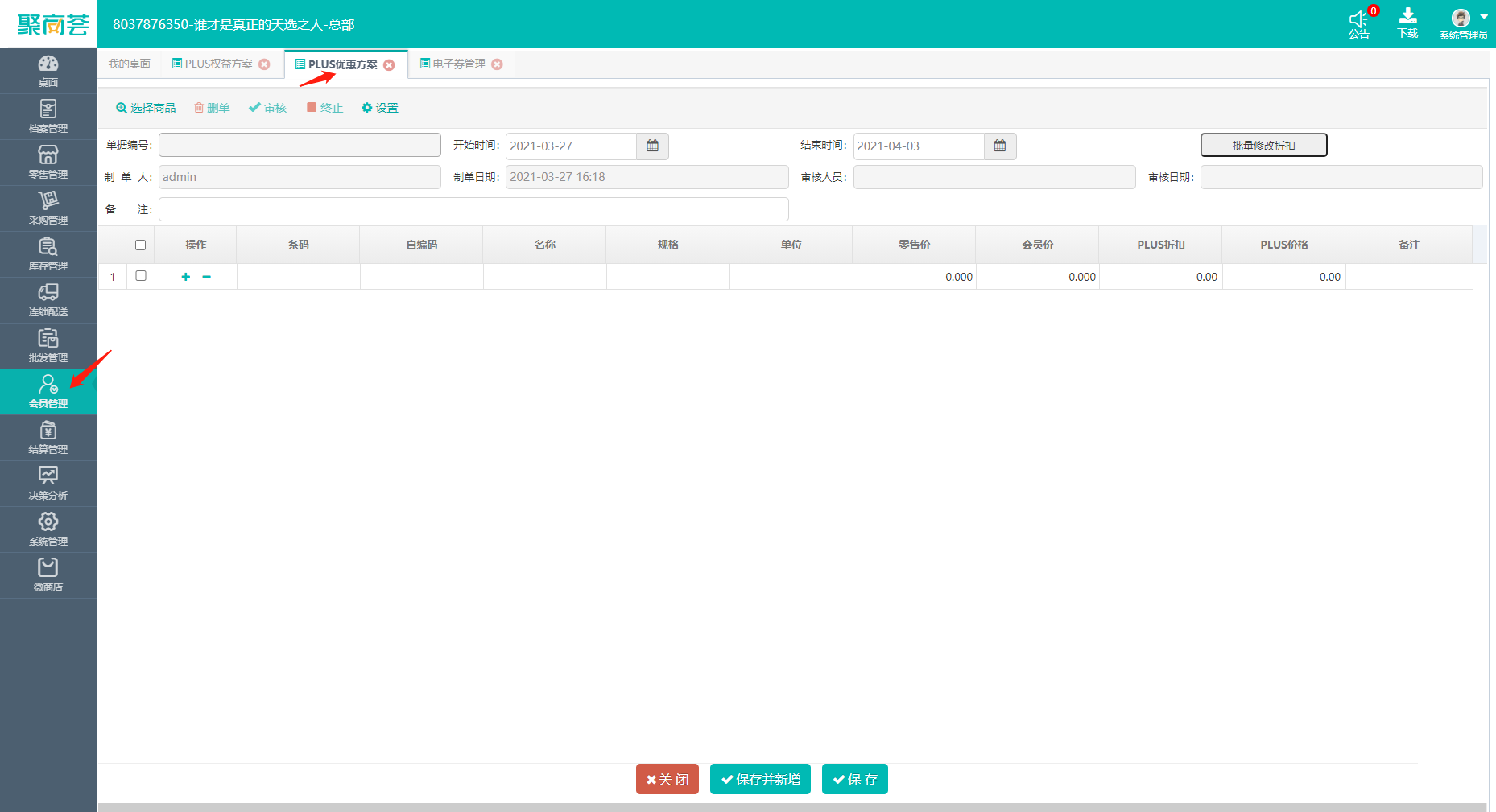Viewport: 1496px width, 812px height.
Task: Close the 电子券管理 tab
Action: pyautogui.click(x=497, y=64)
